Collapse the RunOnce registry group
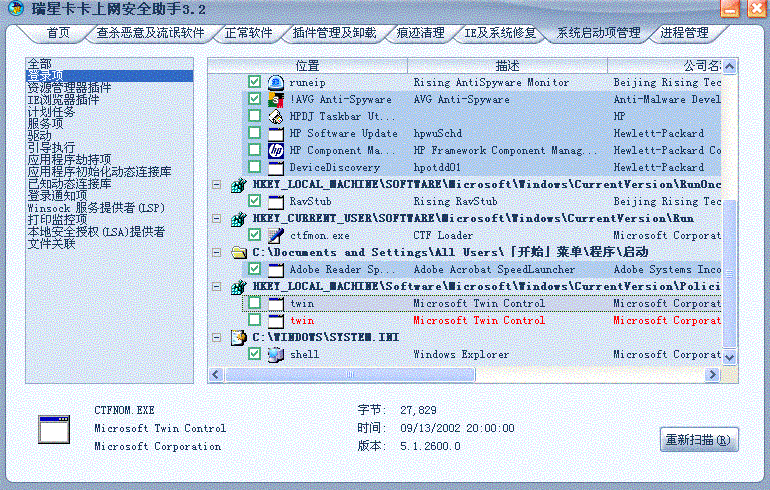This screenshot has width=770, height=490. coord(216,185)
